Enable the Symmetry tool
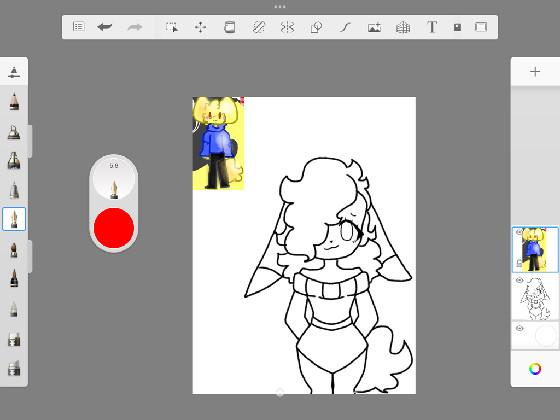Viewport: 560px width, 420px height. click(287, 27)
